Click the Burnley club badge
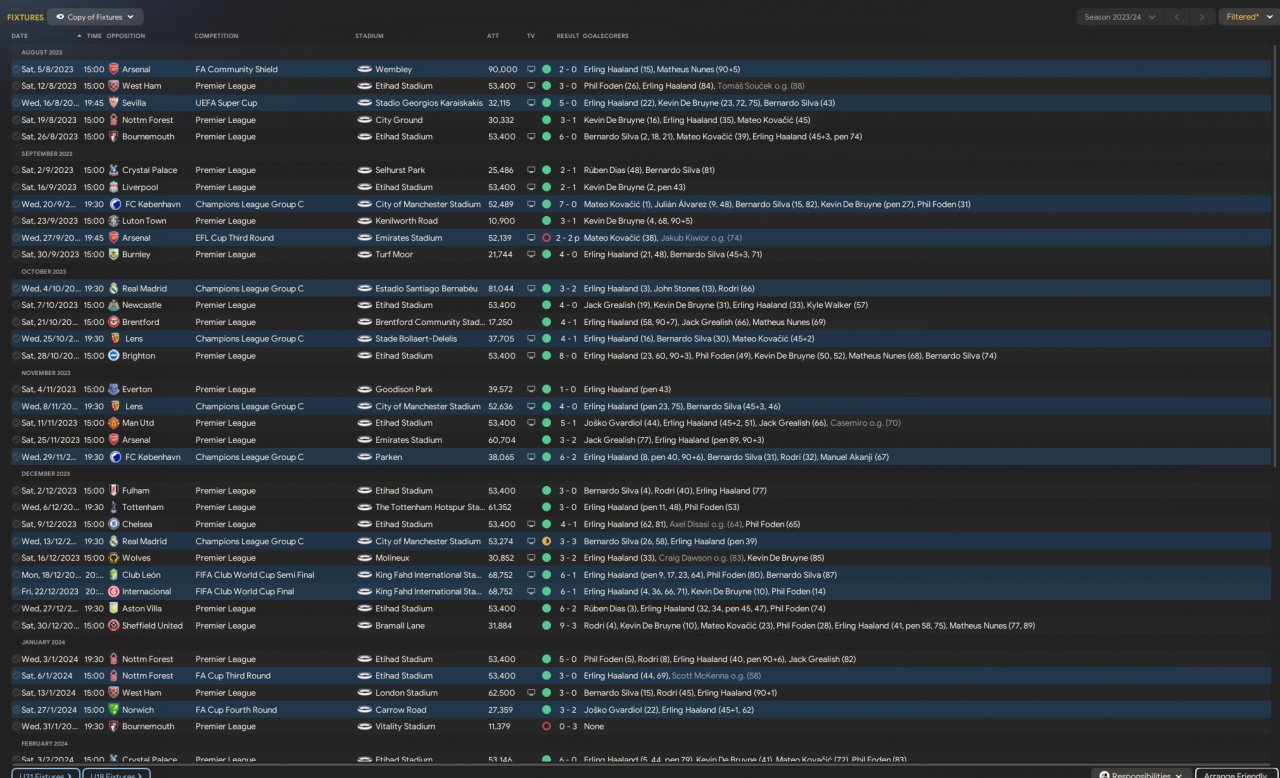1280x778 pixels. click(x=114, y=255)
